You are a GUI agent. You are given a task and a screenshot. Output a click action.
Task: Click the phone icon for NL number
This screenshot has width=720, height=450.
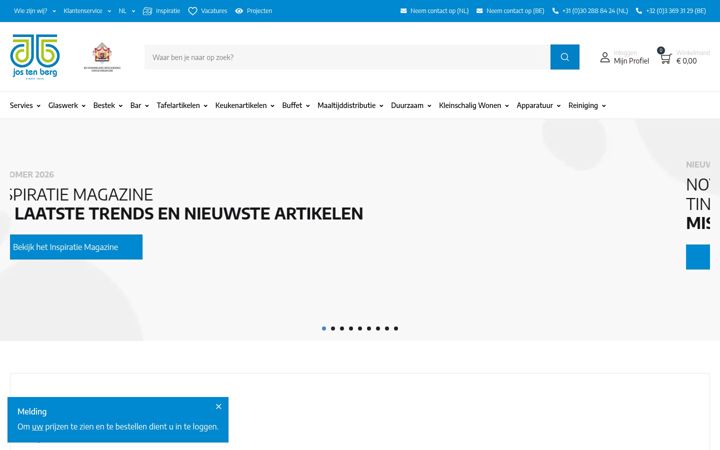555,11
